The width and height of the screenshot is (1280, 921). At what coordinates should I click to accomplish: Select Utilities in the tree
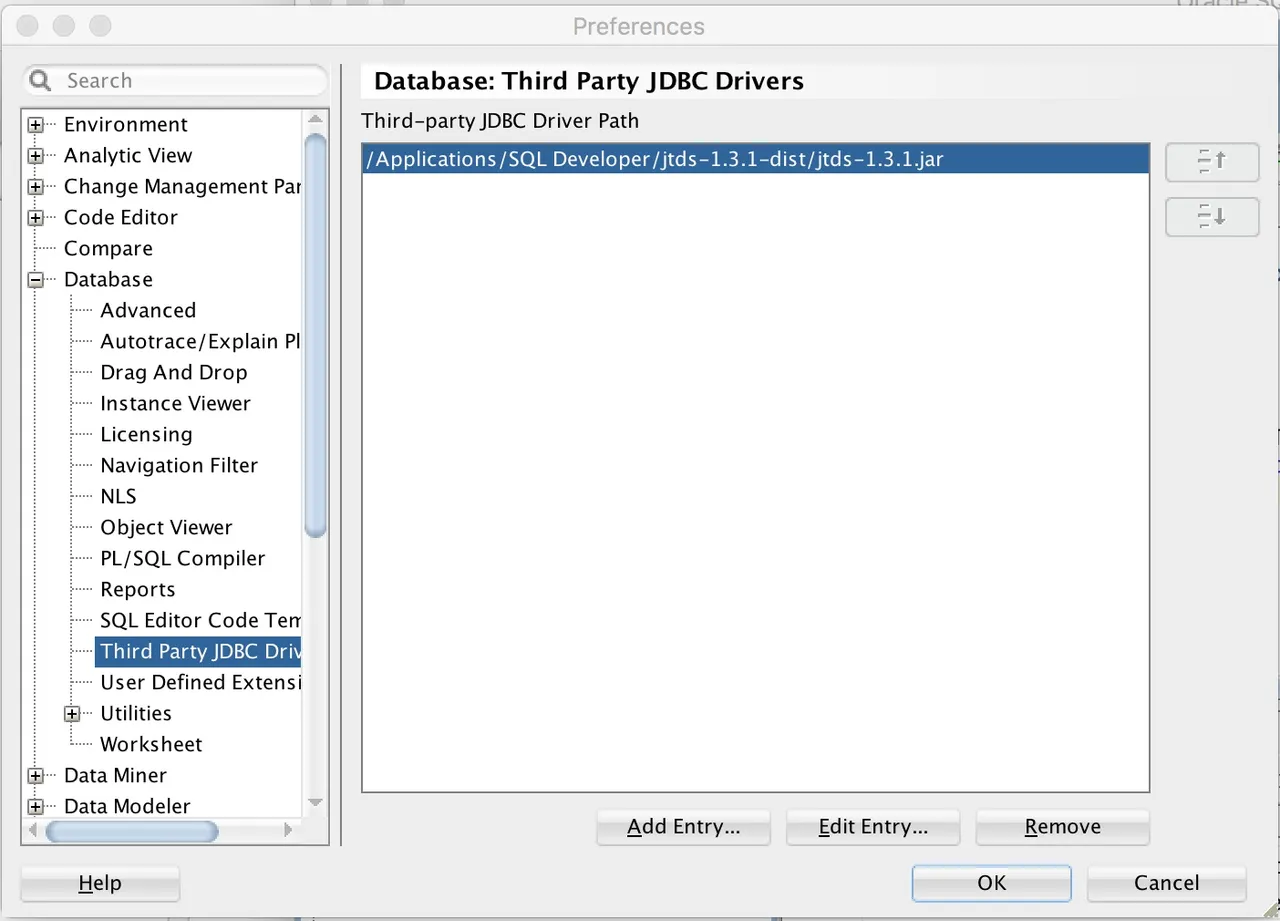pos(136,714)
